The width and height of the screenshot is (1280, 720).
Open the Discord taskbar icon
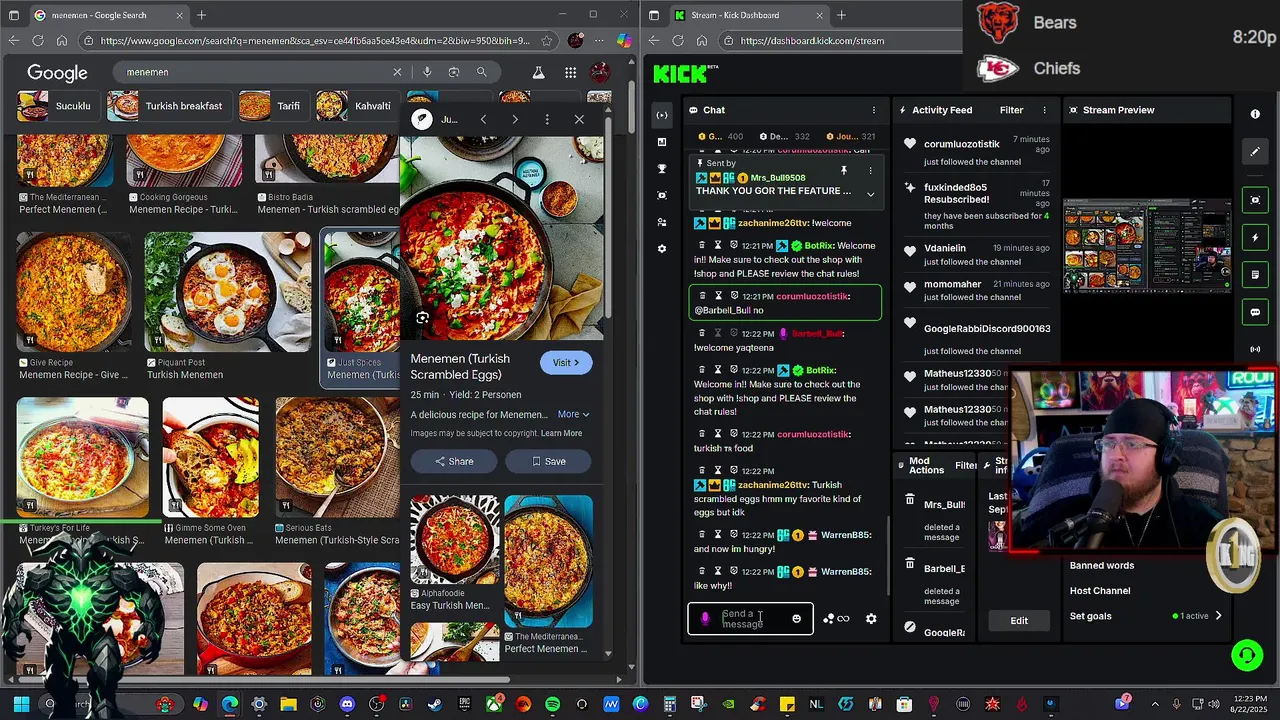(x=347, y=704)
